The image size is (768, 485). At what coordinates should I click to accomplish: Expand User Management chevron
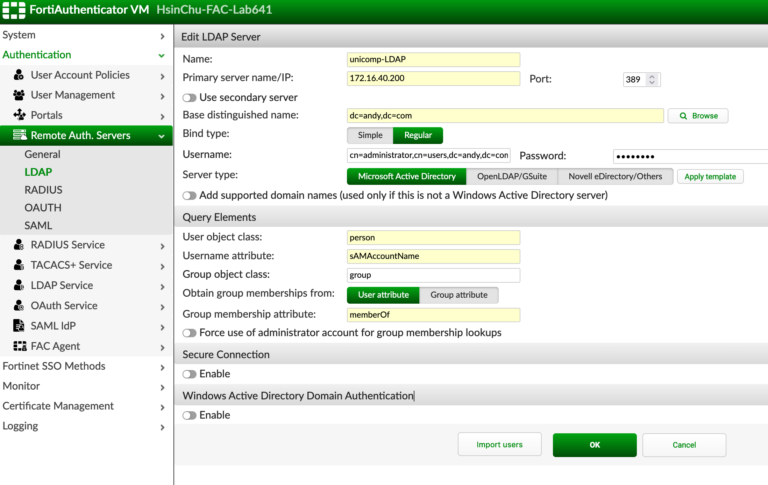click(x=162, y=97)
